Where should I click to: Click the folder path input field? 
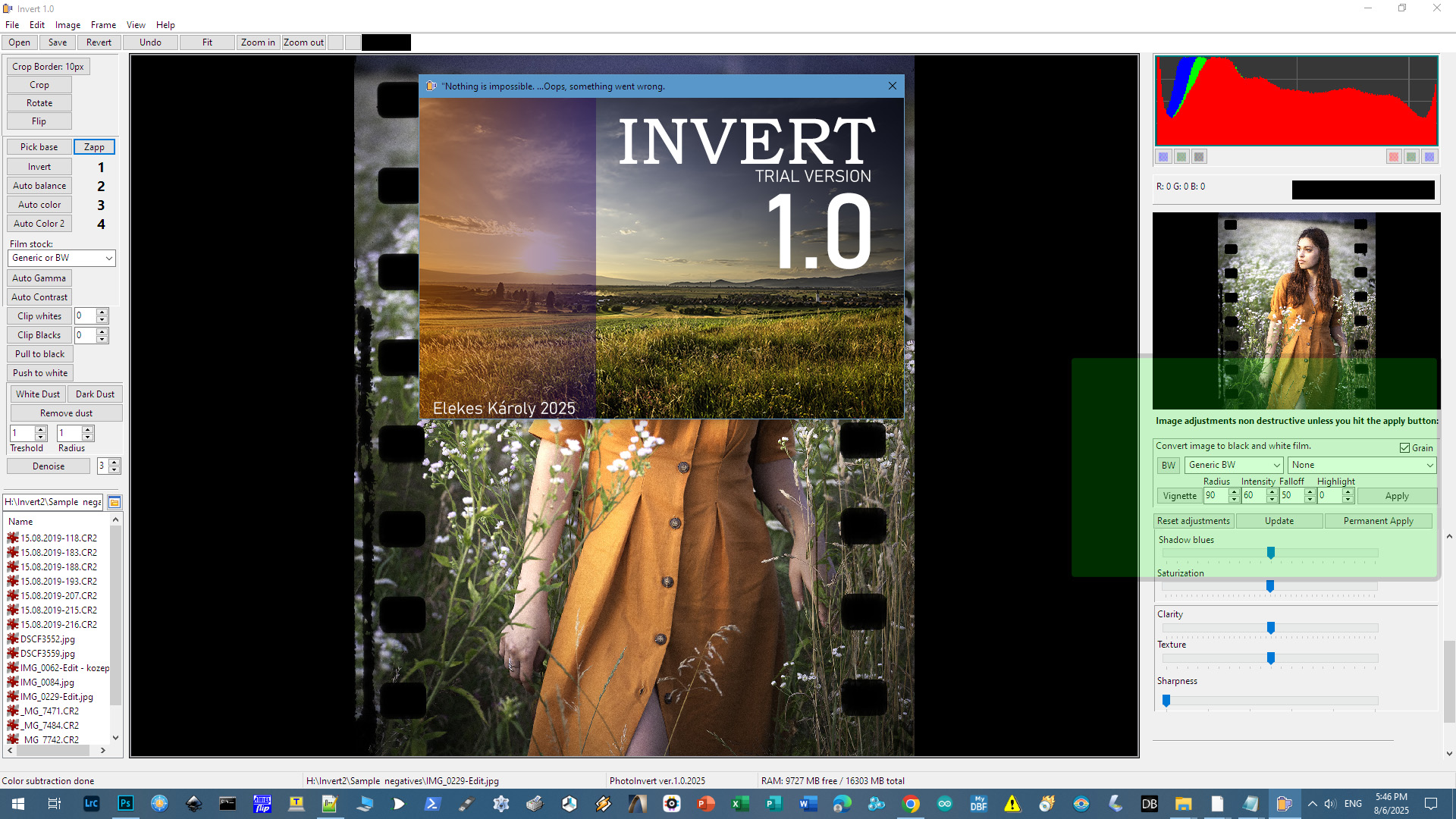[x=54, y=502]
